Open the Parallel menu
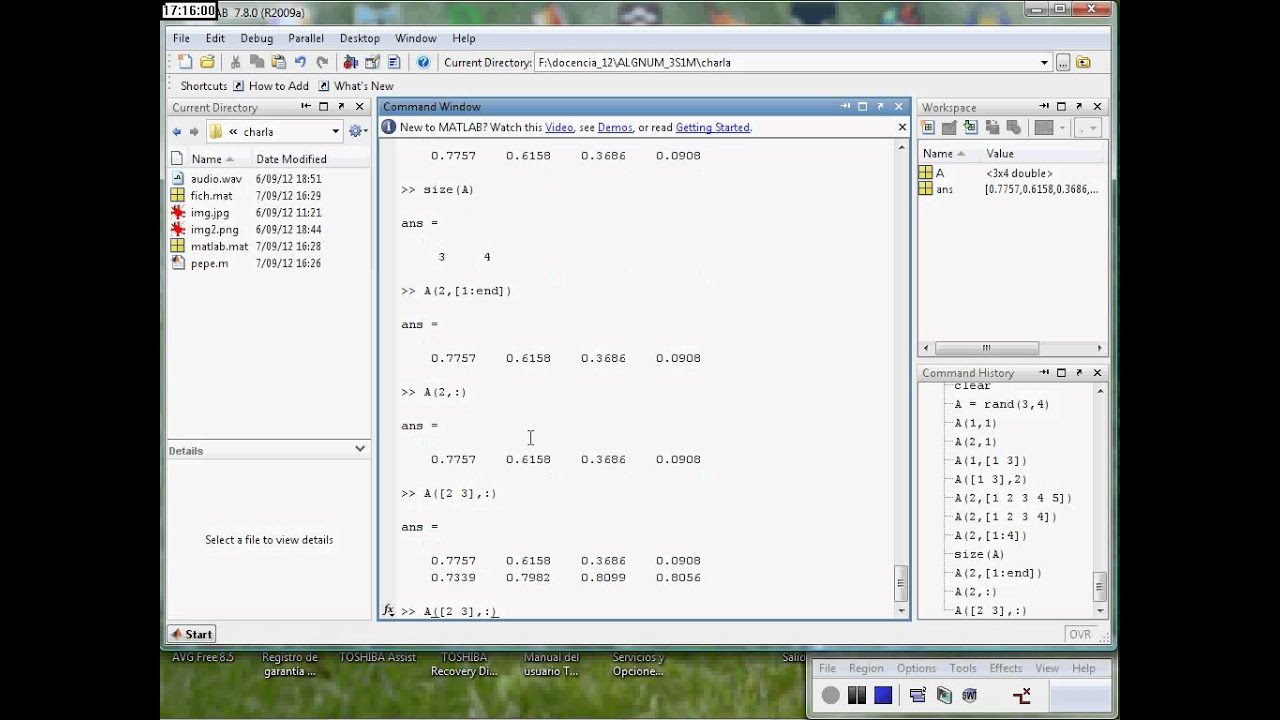Screen dimensions: 1280x720 (306, 38)
